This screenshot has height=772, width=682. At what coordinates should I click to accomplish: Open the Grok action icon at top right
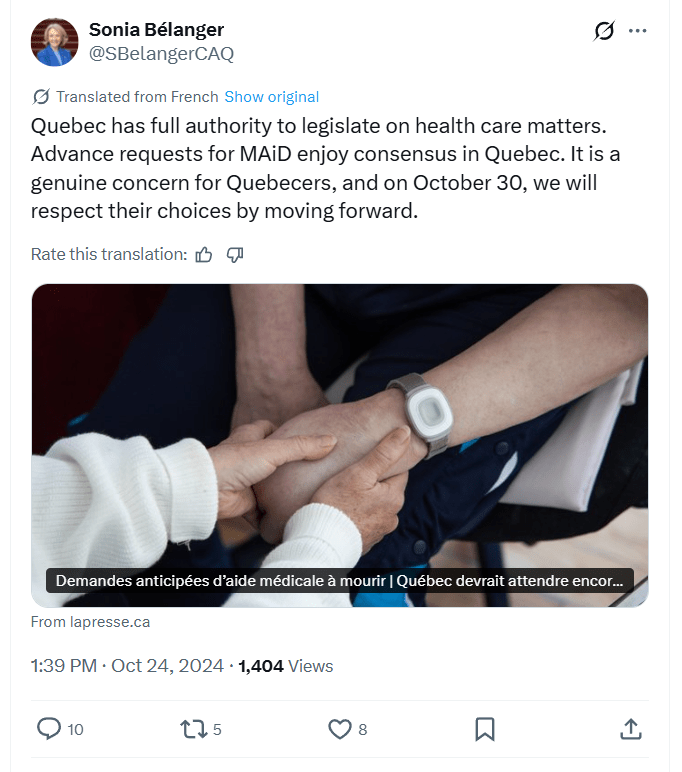(604, 31)
